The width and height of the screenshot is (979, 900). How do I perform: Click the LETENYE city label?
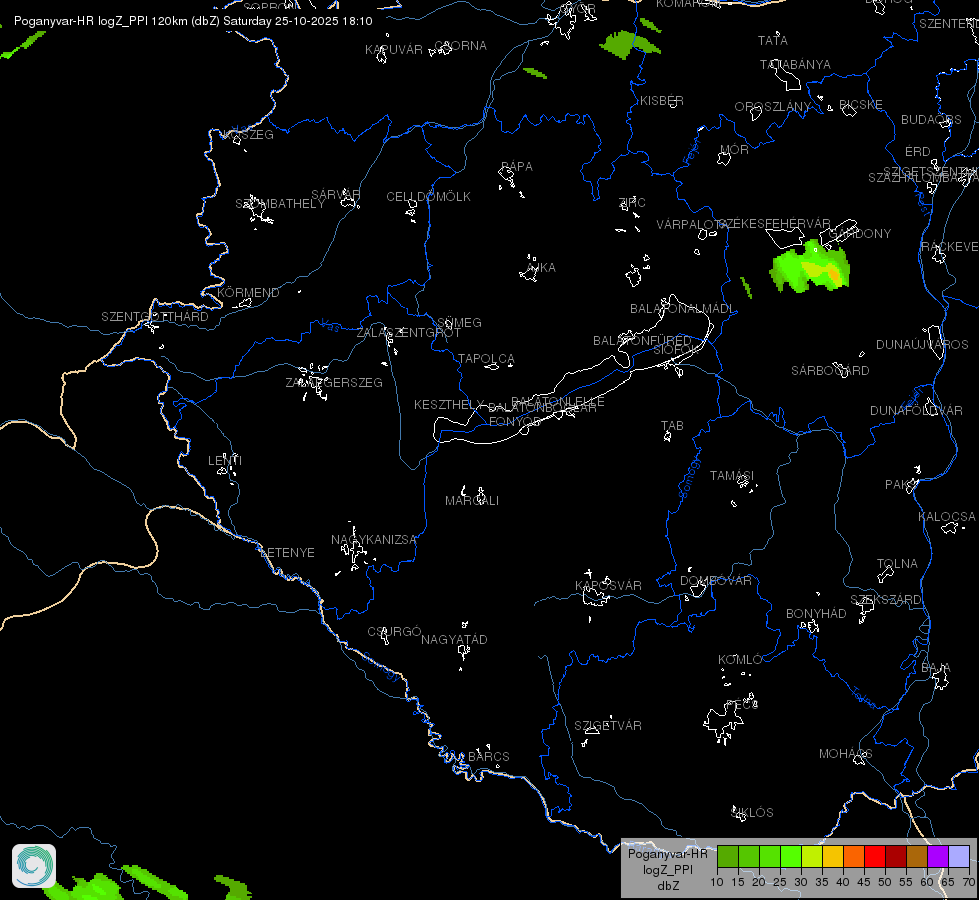[x=287, y=553]
